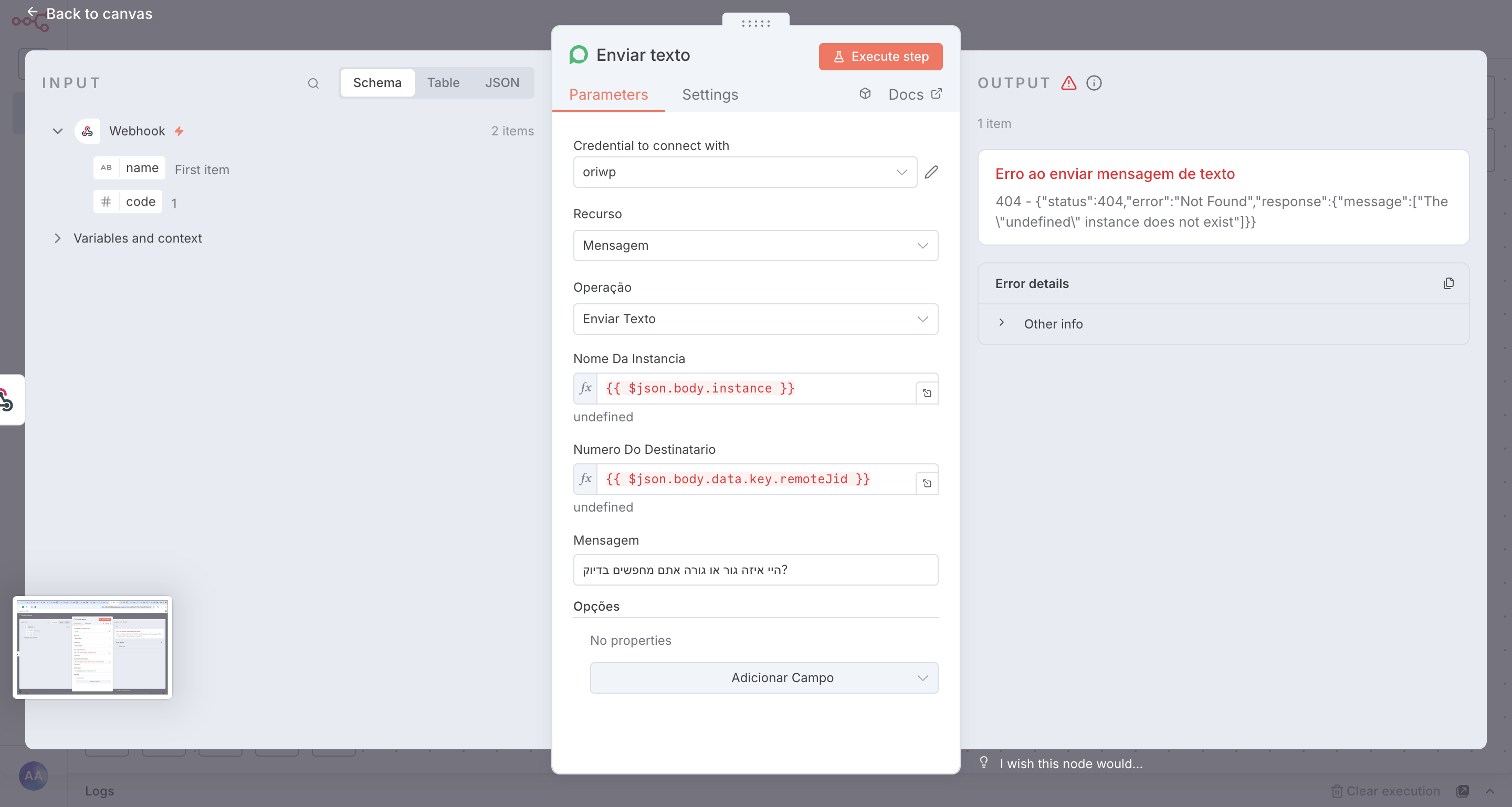Open the Recurso dropdown
Screen dimensions: 1512x807
click(x=755, y=246)
